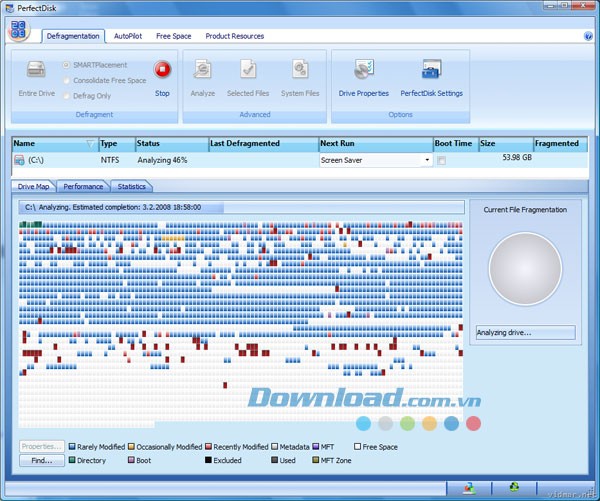Viewport: 600px width, 501px height.
Task: Switch to the AutoPilot ribbon tab
Action: [127, 36]
